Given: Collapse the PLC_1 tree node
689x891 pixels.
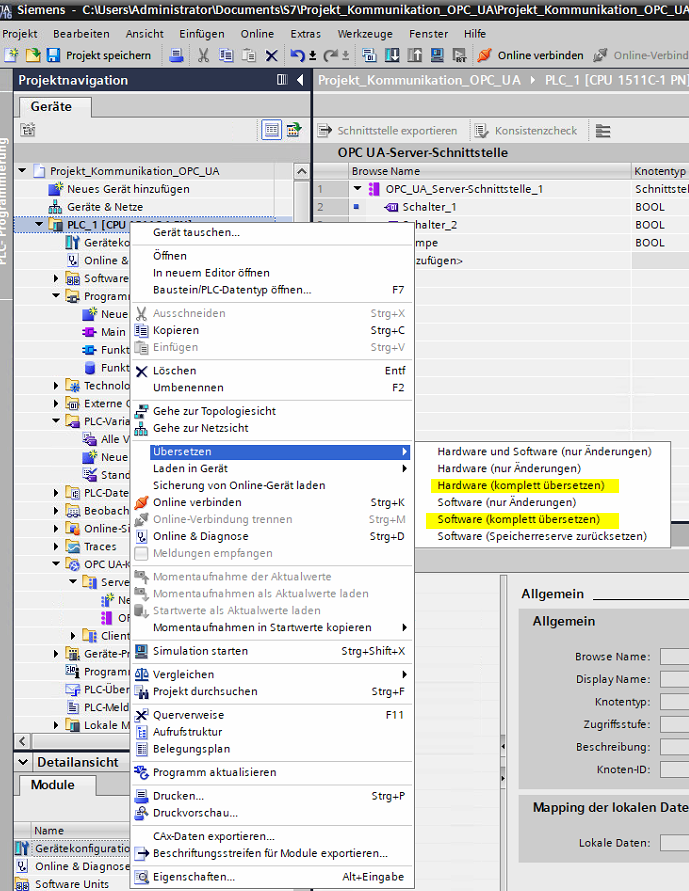Looking at the screenshot, I should click(39, 224).
